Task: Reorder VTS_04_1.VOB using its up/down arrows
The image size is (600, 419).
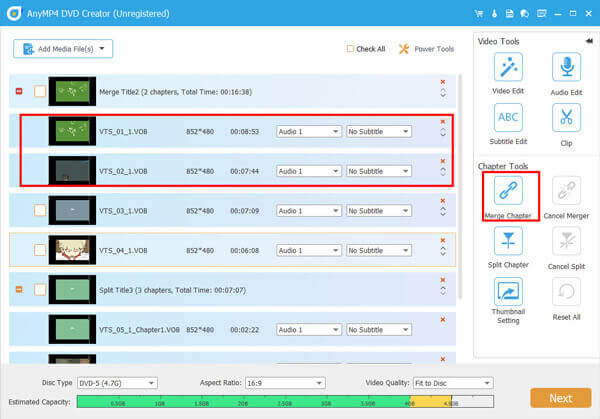Action: 443,251
